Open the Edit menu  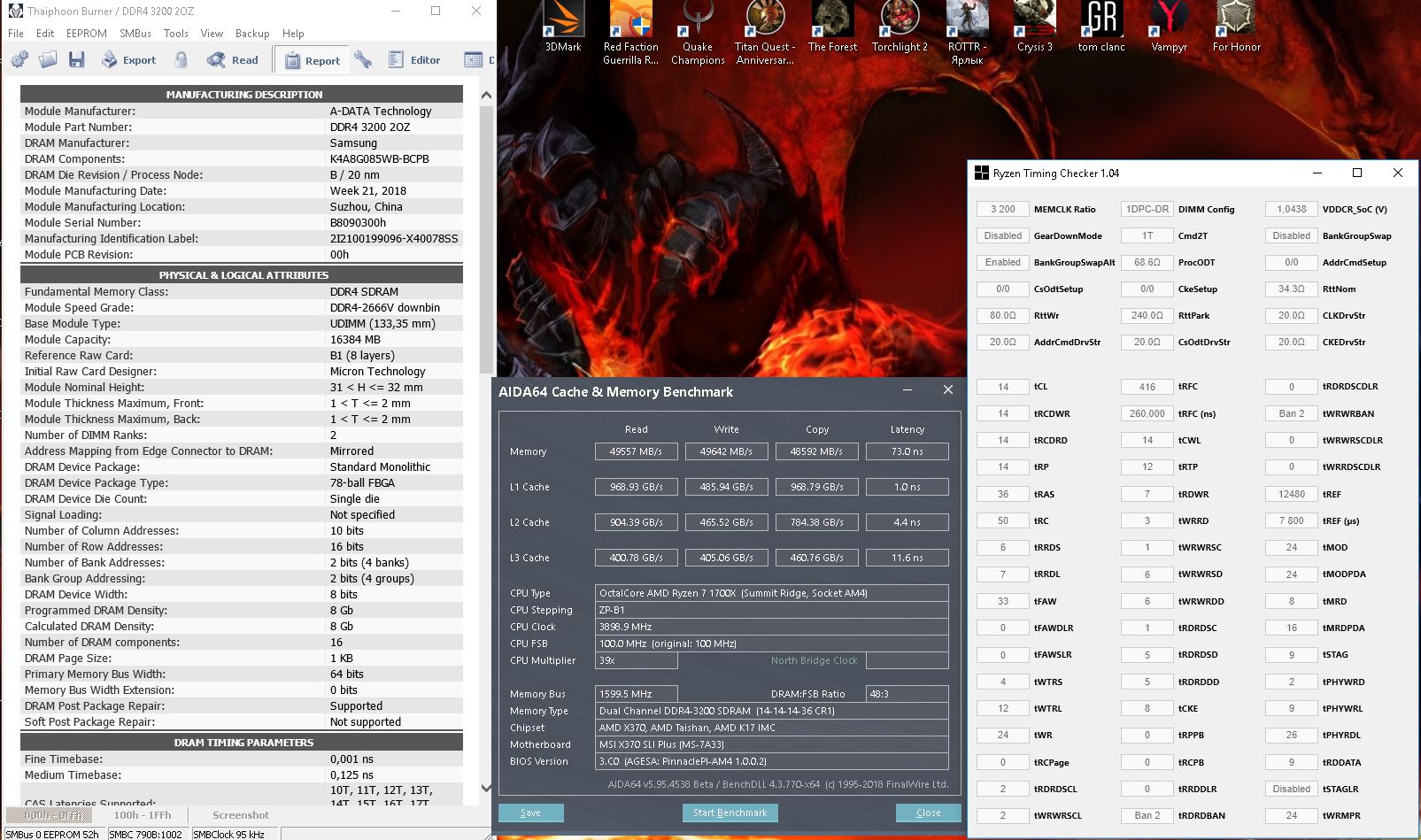tap(45, 34)
